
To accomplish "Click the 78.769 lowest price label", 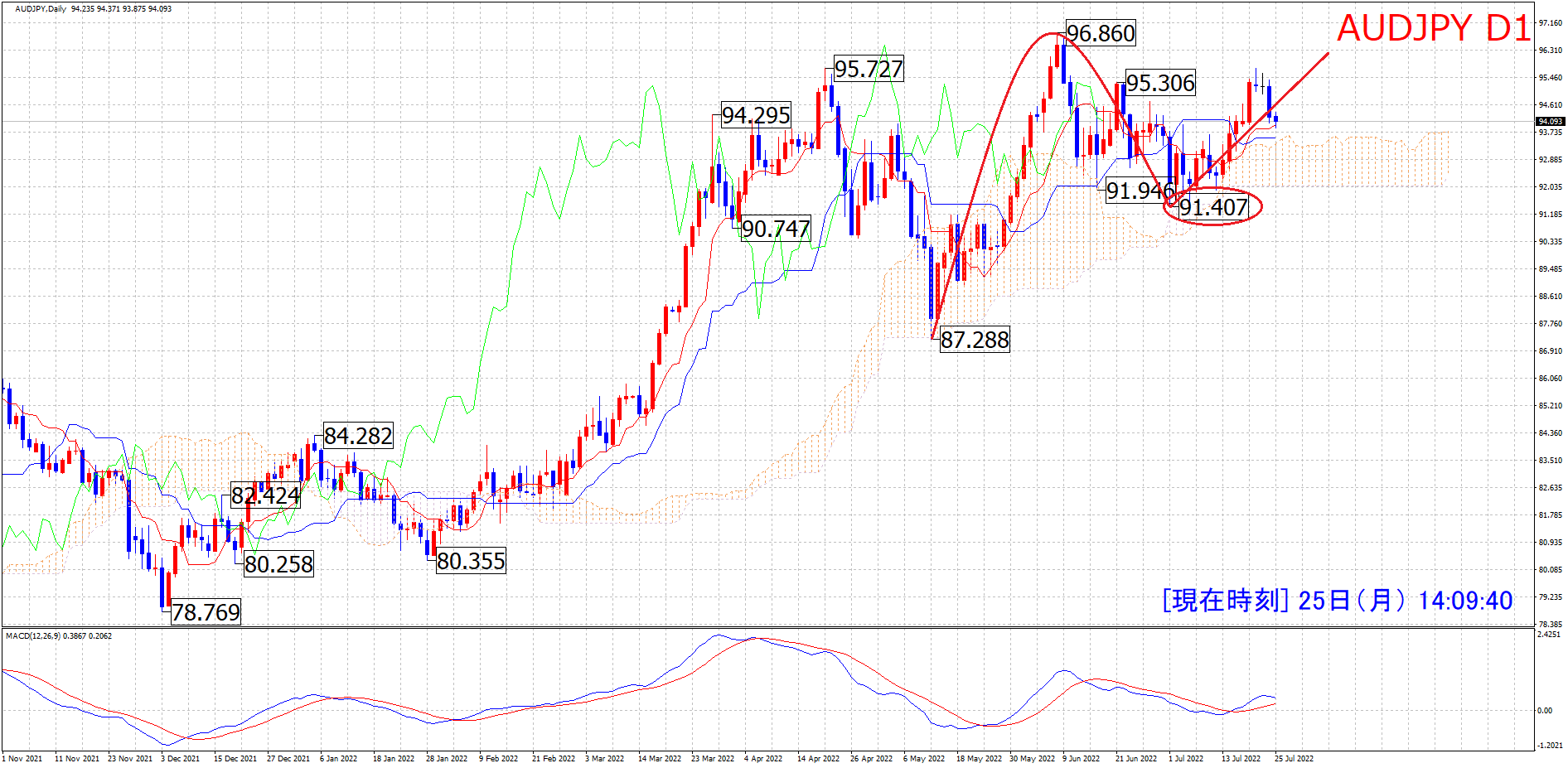I will click(x=206, y=612).
